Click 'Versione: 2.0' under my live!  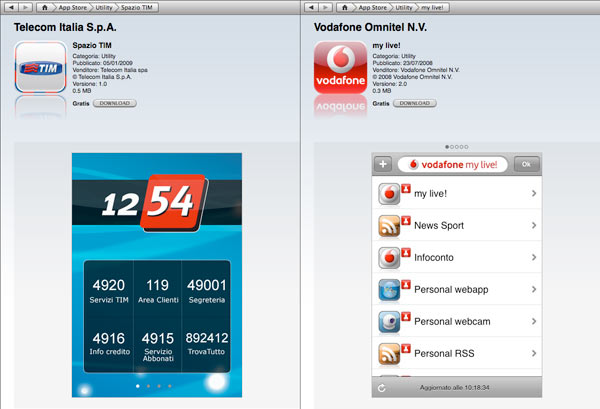390,84
